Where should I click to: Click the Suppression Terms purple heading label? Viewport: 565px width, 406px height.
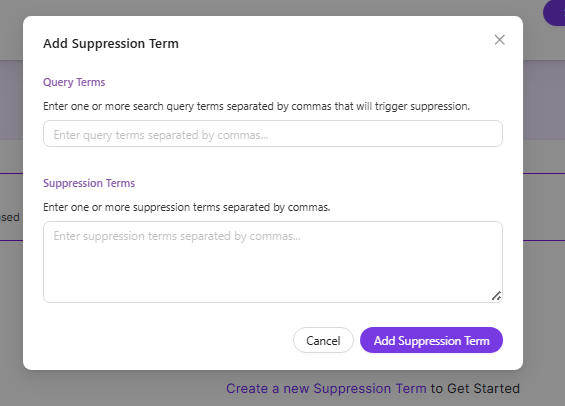point(89,183)
